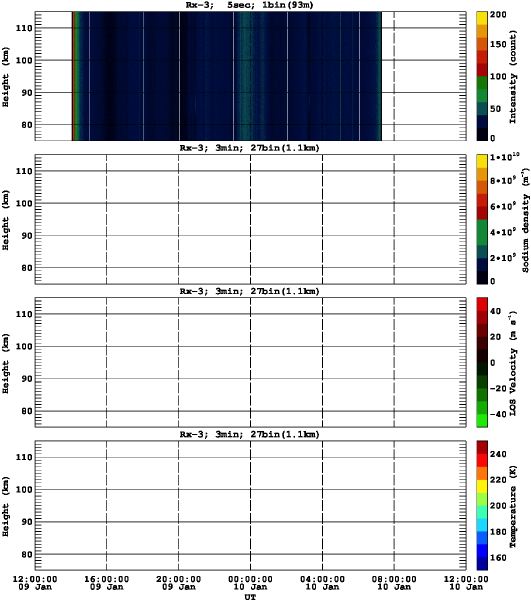The height and width of the screenshot is (600, 531).
Task: Click the yellow 220 Temperature colorbar segment
Action: tap(482, 486)
